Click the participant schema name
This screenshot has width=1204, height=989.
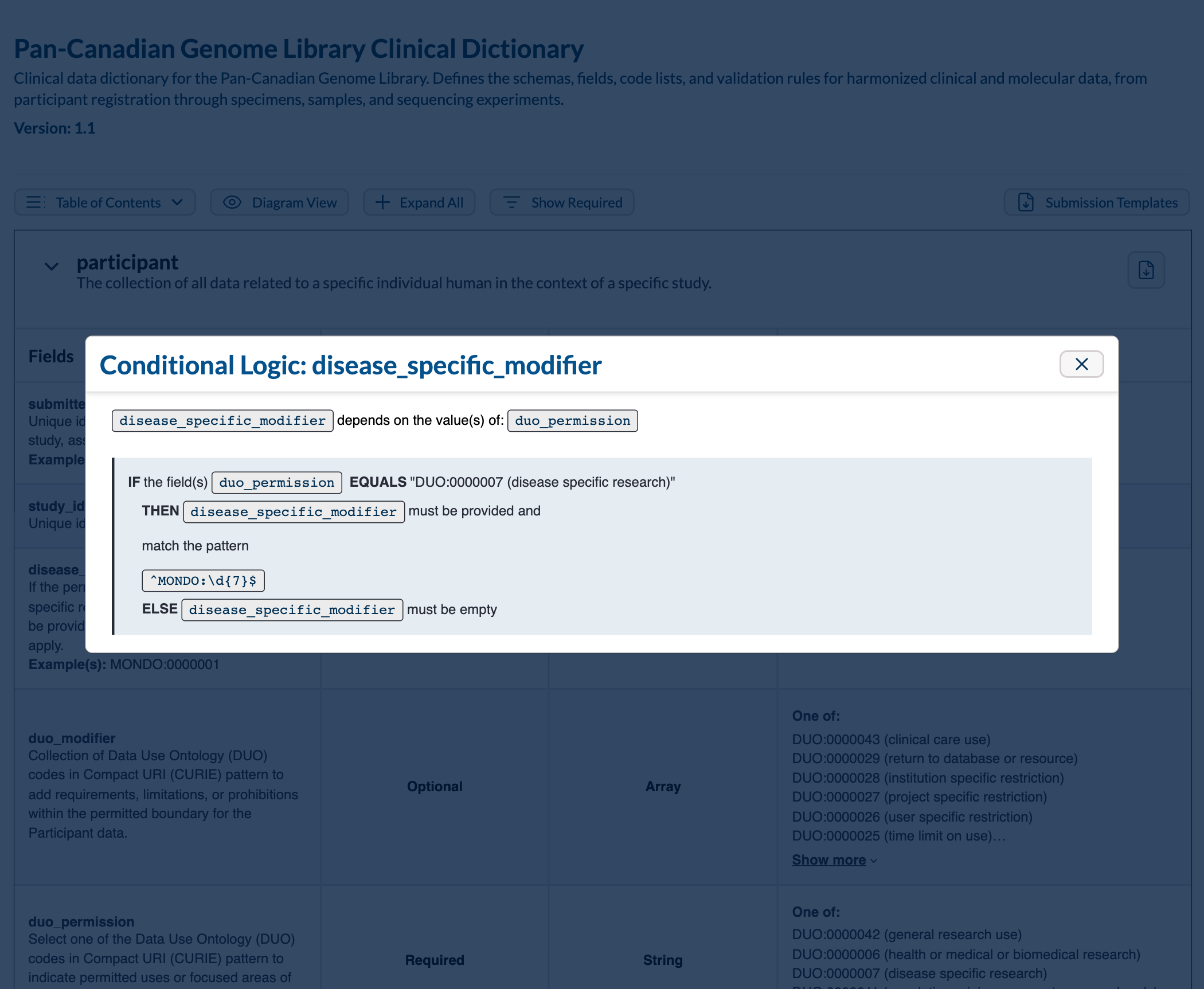click(127, 262)
